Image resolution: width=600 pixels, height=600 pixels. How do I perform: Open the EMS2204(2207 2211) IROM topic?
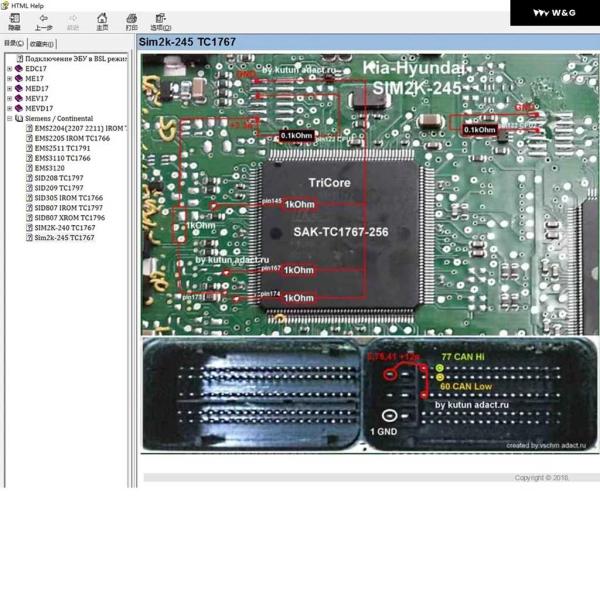tap(80, 128)
